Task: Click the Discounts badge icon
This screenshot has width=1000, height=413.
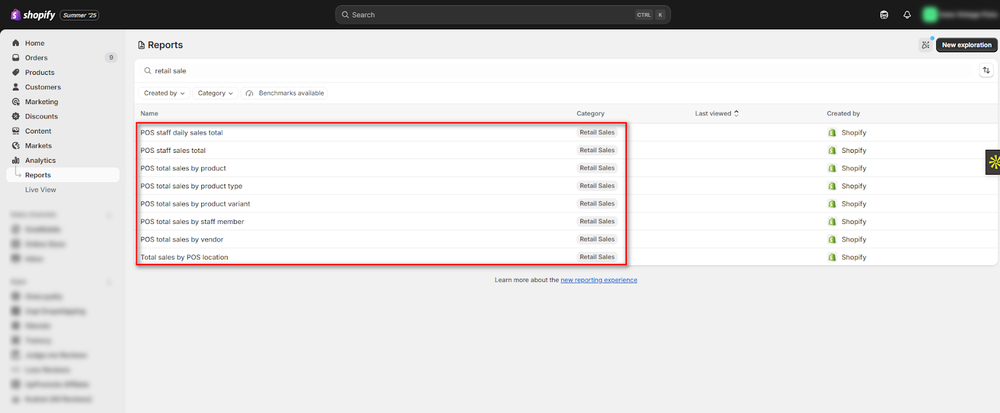Action: [x=16, y=116]
